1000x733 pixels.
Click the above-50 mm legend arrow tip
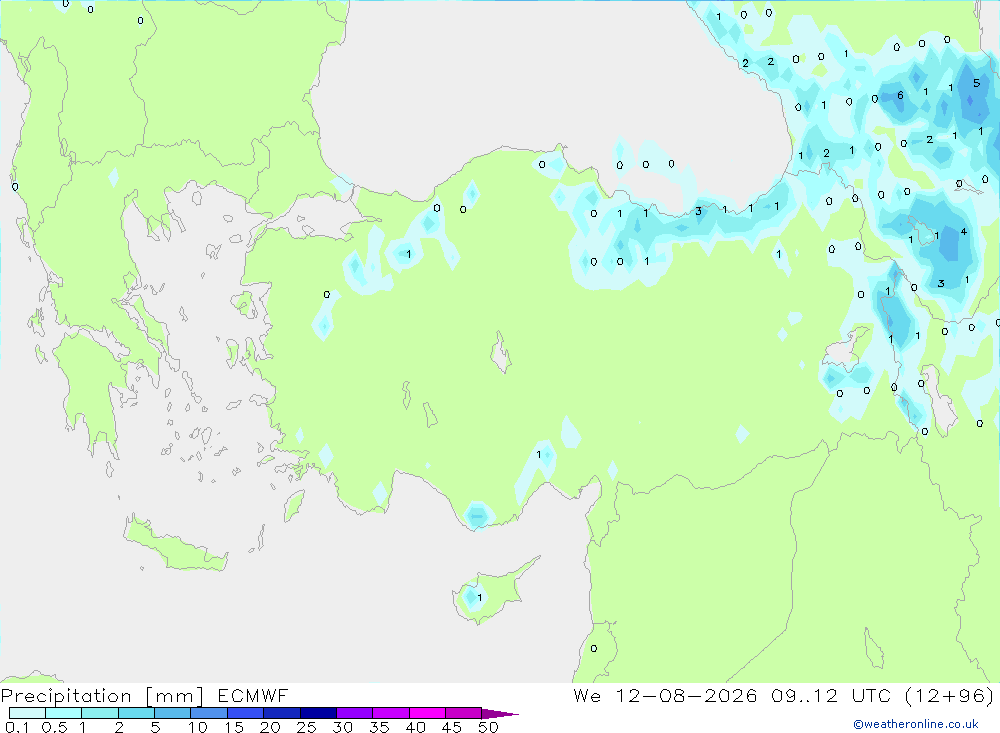tap(500, 714)
